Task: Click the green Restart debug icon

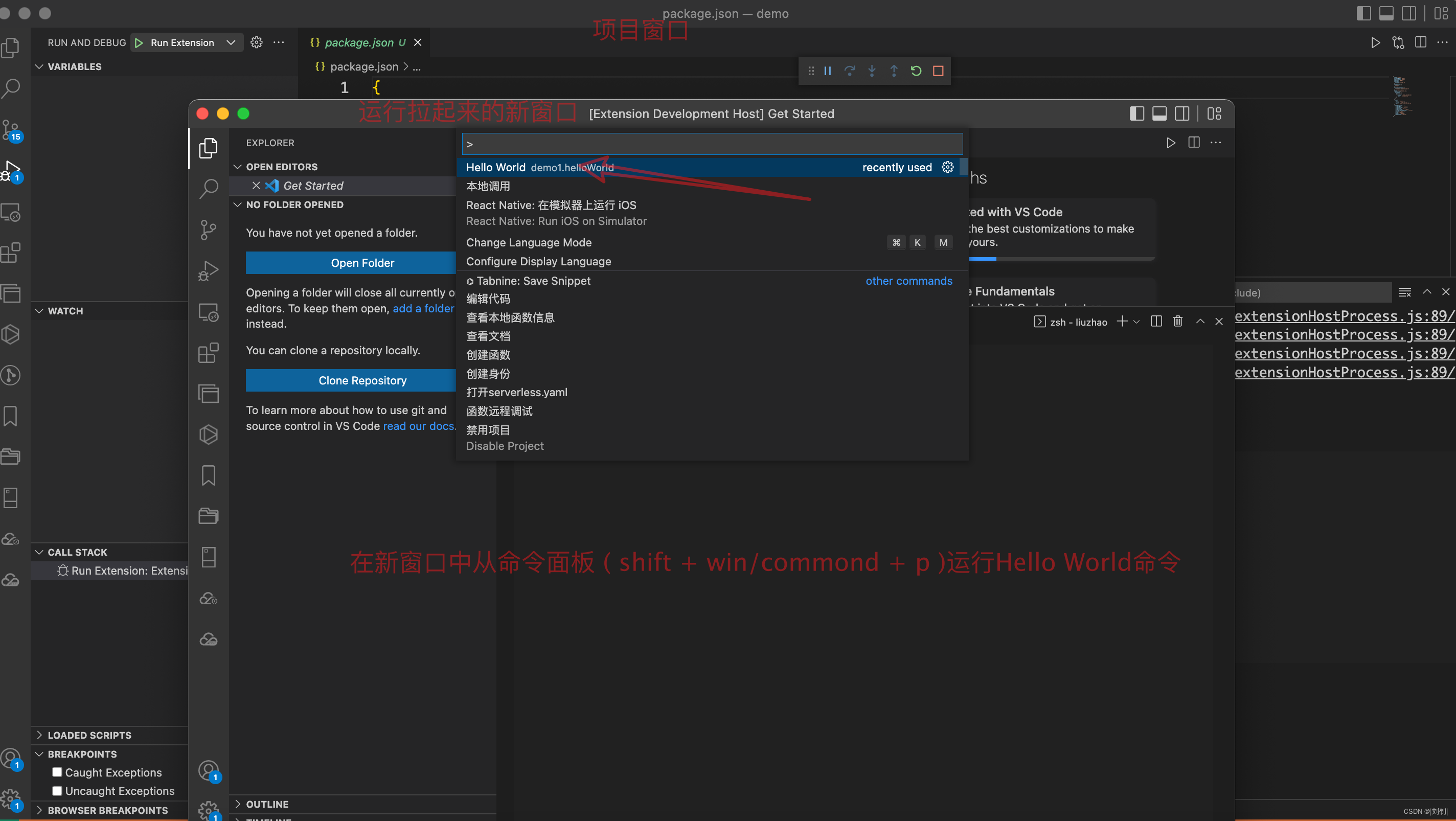Action: click(x=916, y=71)
